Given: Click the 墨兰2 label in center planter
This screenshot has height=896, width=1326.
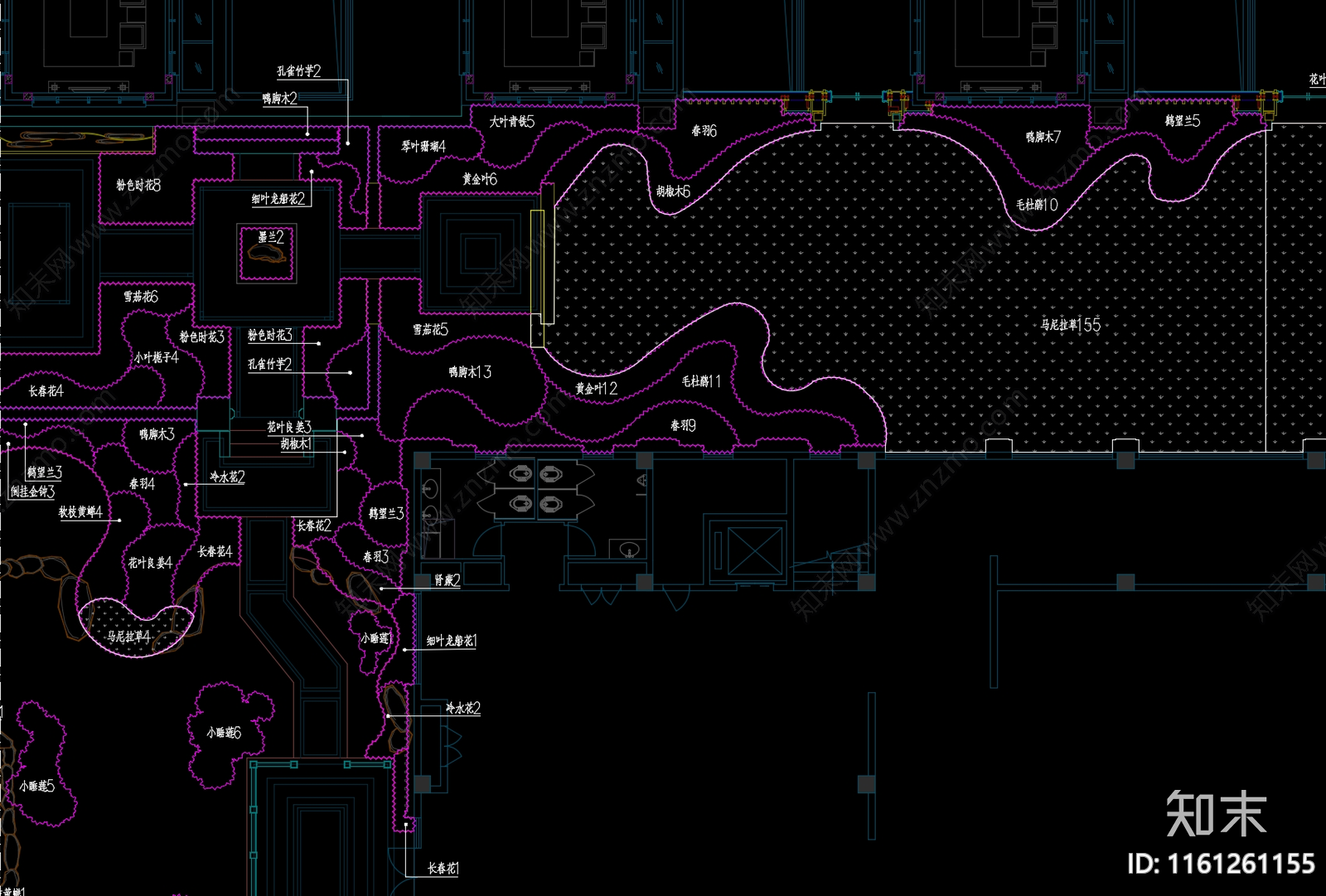Looking at the screenshot, I should pyautogui.click(x=271, y=237).
